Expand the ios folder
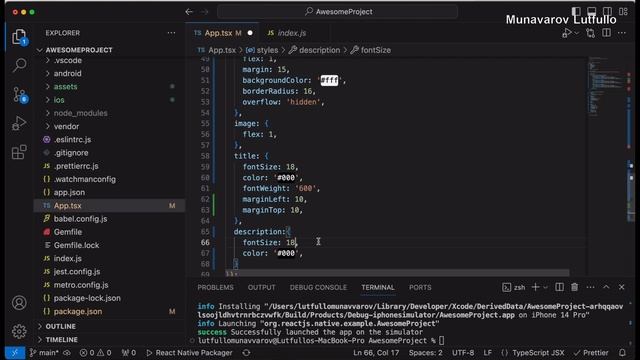 point(109,100)
